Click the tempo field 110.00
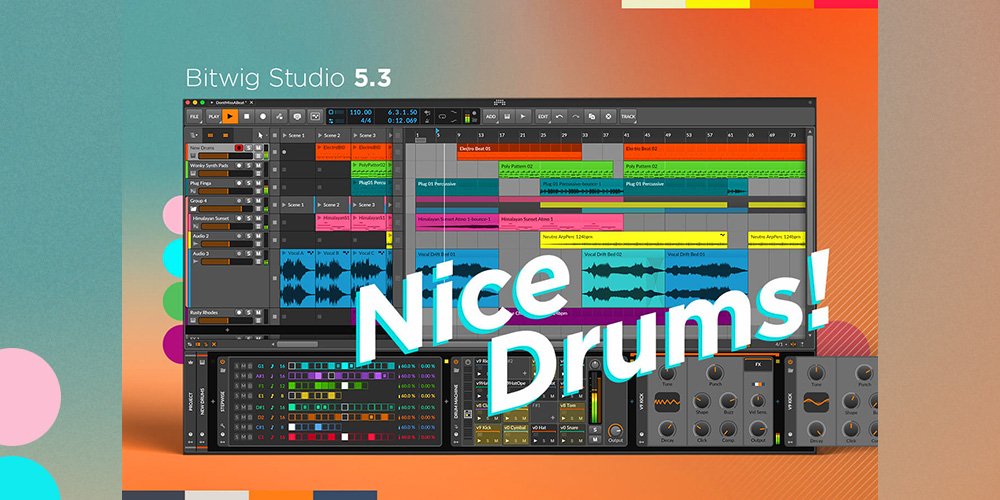Image resolution: width=1000 pixels, height=500 pixels. point(361,112)
